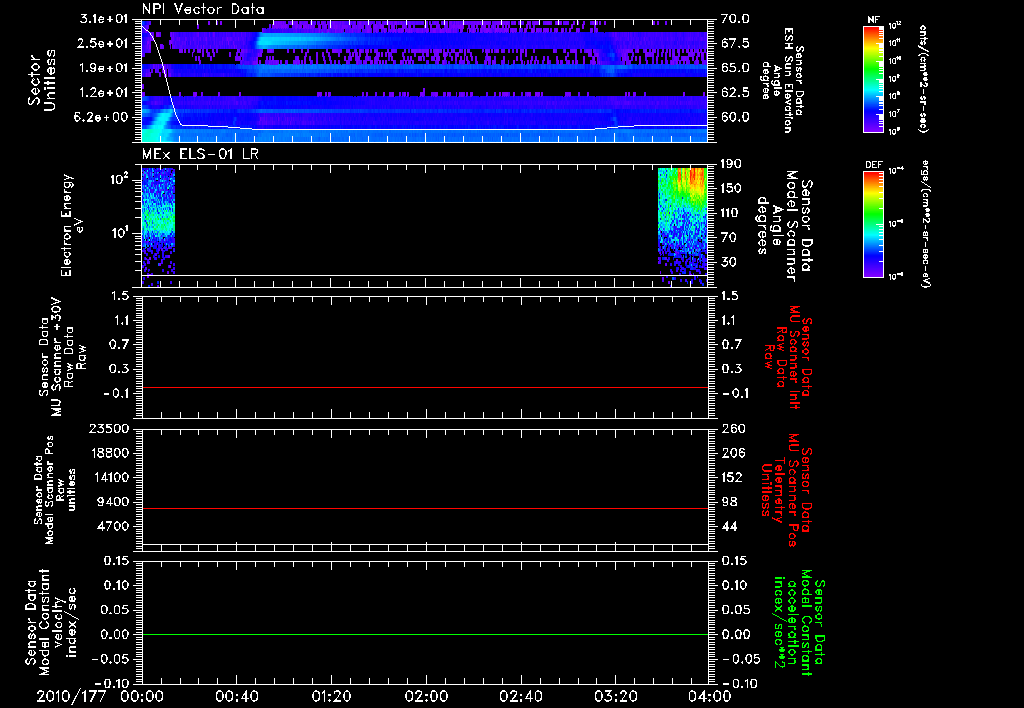The width and height of the screenshot is (1024, 708).
Task: Click the NF rainbow color bar
Action: click(873, 78)
